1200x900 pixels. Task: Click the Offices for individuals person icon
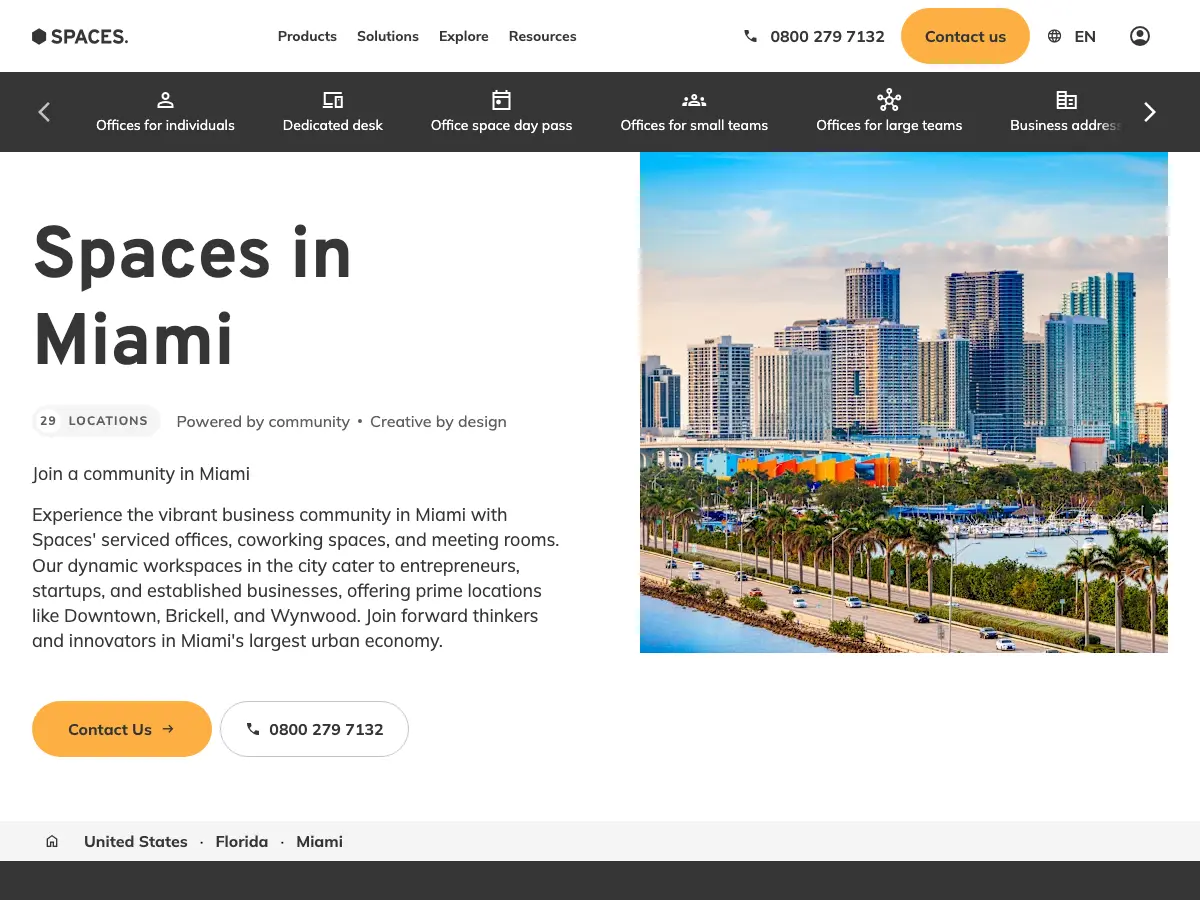point(166,100)
